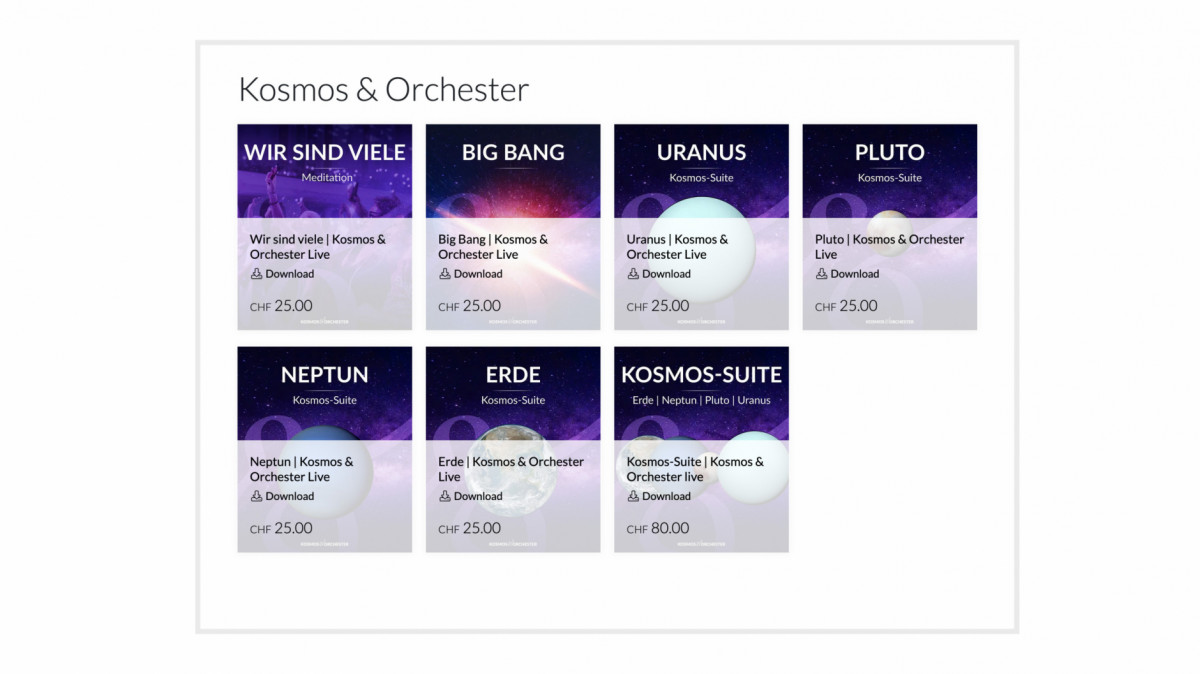
Task: Click the download icon on Pluto card
Action: [x=821, y=274]
